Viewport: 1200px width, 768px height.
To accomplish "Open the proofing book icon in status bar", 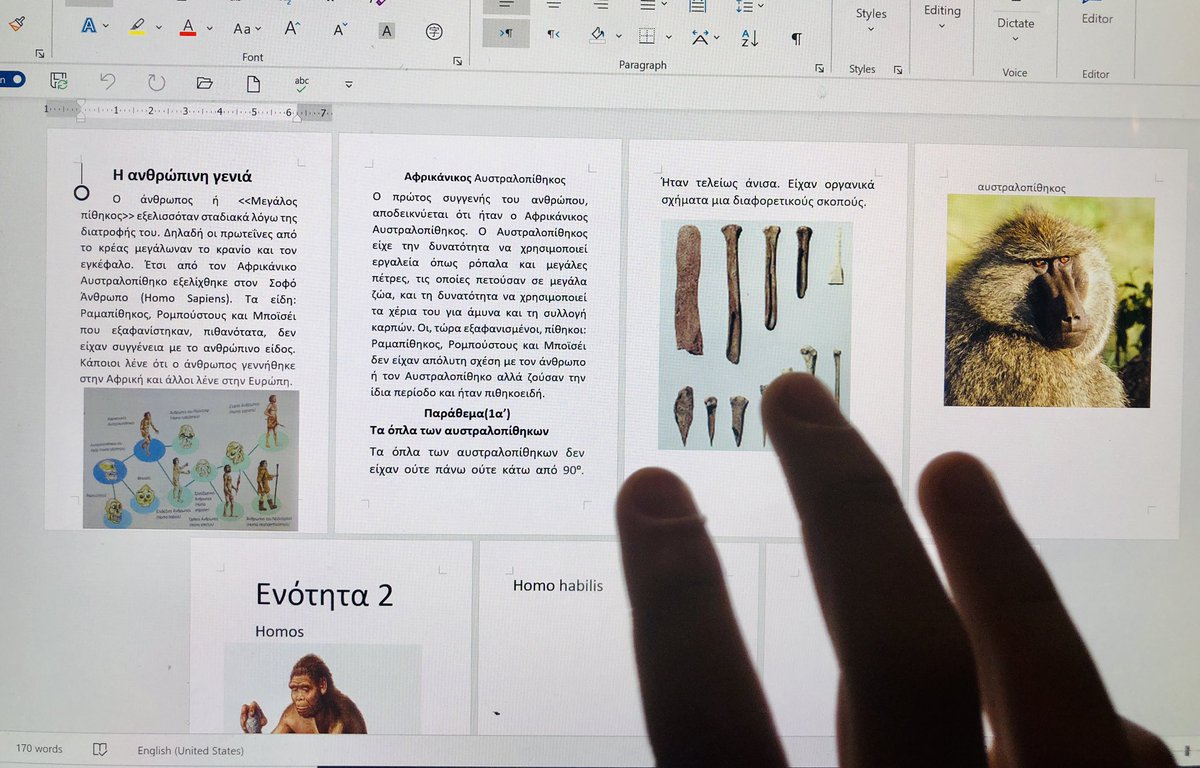I will 100,749.
